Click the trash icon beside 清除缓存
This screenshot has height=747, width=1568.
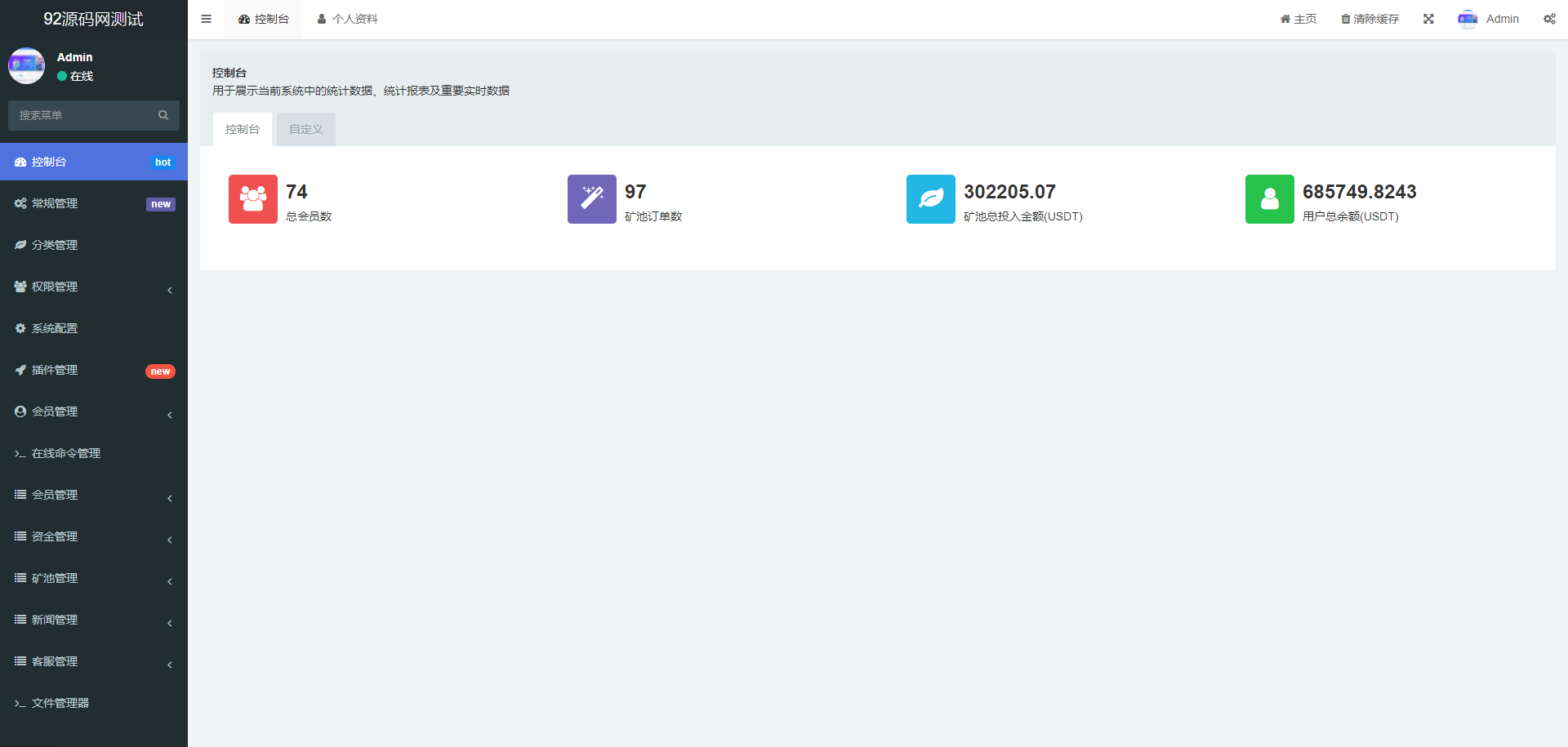click(x=1346, y=19)
